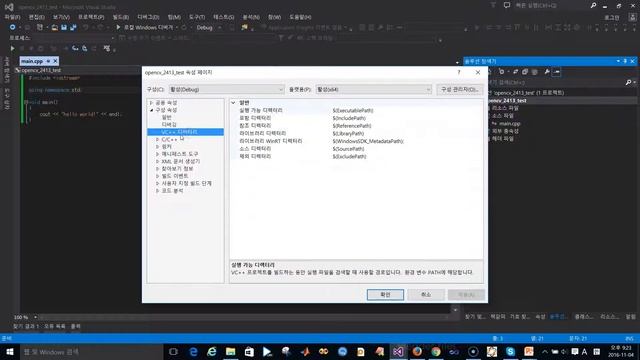Open Chrome from taskbar
Screen dimensions: 640x360
436,351
